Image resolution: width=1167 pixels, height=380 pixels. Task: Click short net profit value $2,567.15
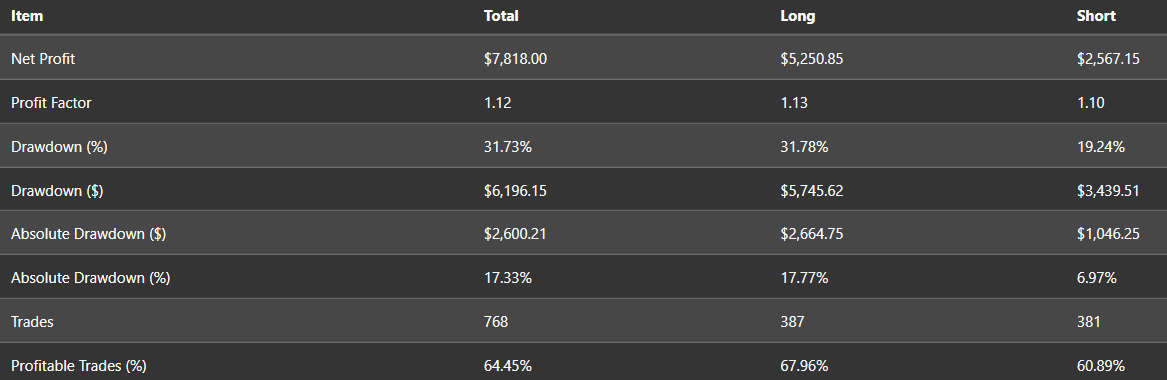point(1107,59)
